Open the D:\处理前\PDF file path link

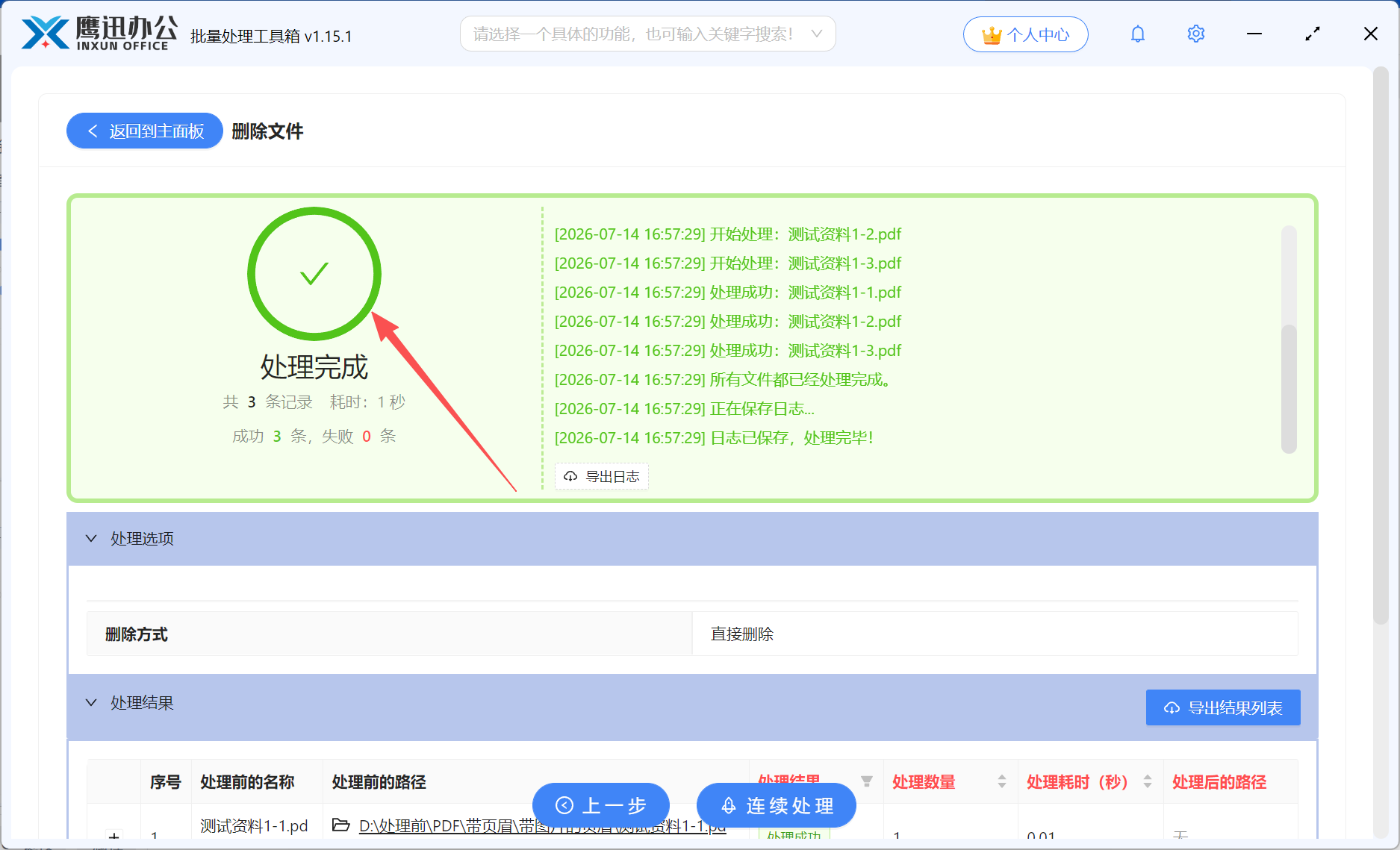543,826
